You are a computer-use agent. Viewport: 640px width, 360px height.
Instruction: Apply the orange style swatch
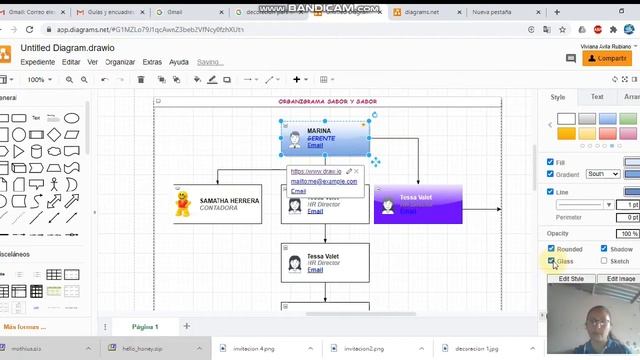point(566,133)
